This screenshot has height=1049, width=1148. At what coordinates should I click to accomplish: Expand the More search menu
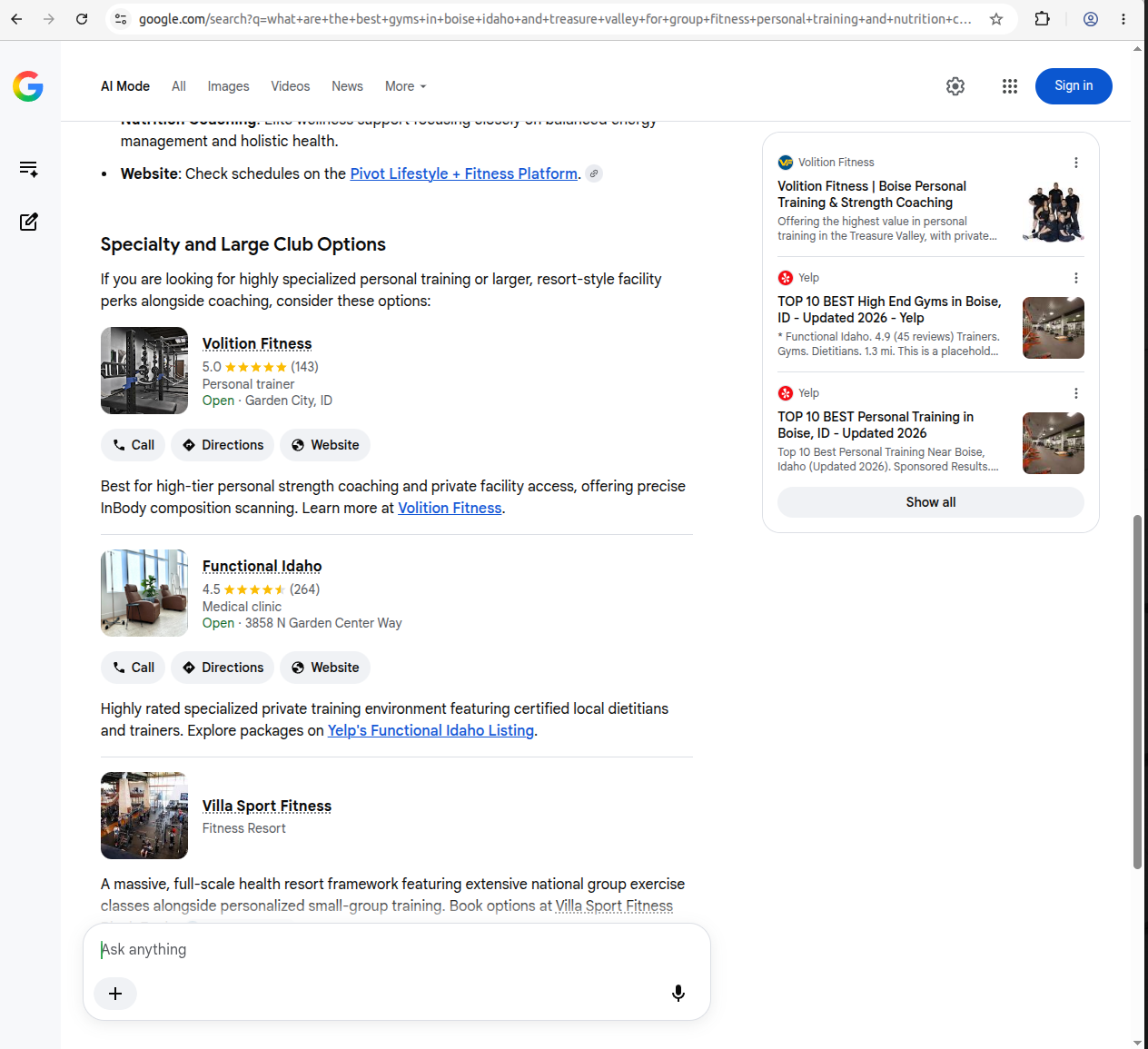405,86
